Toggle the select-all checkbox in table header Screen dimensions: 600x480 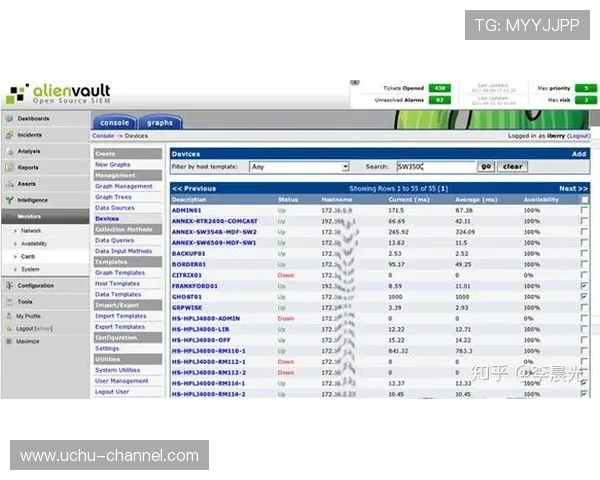[584, 199]
